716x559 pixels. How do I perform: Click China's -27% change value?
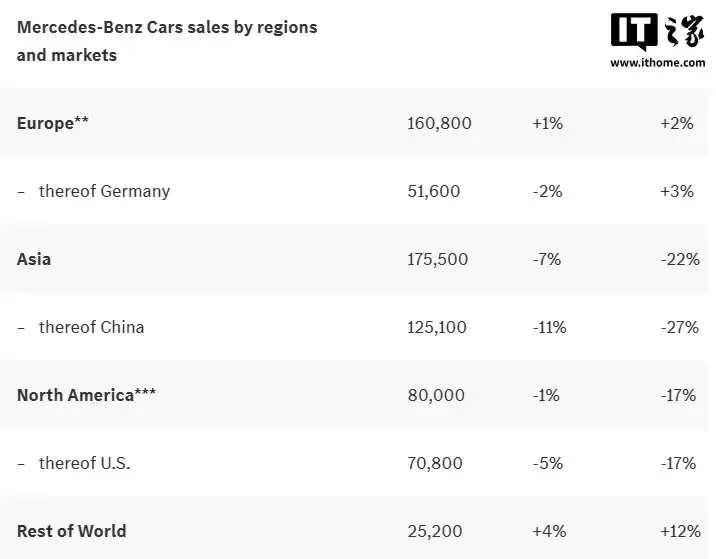pos(679,327)
